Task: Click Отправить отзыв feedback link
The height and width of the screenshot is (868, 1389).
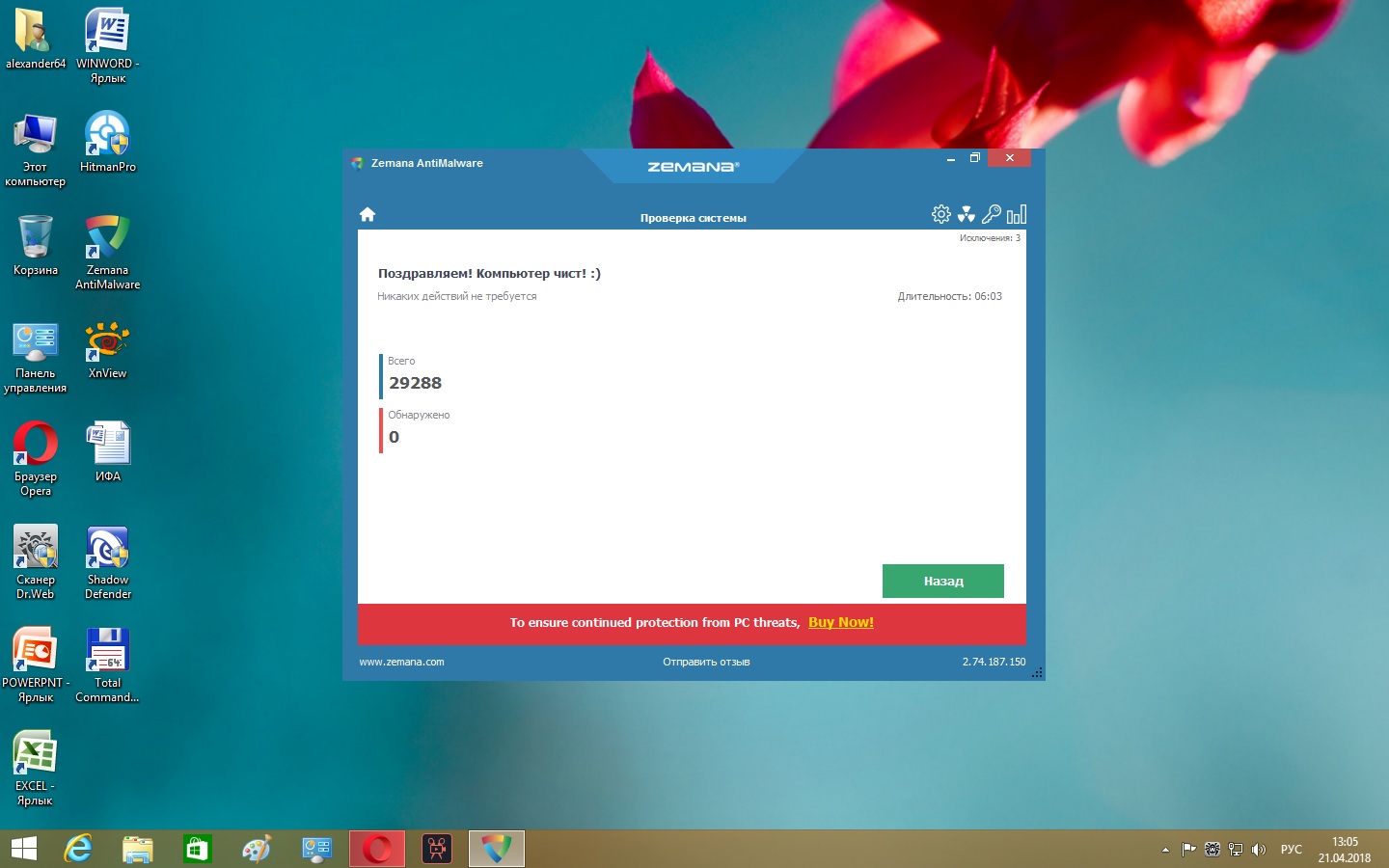Action: [706, 662]
